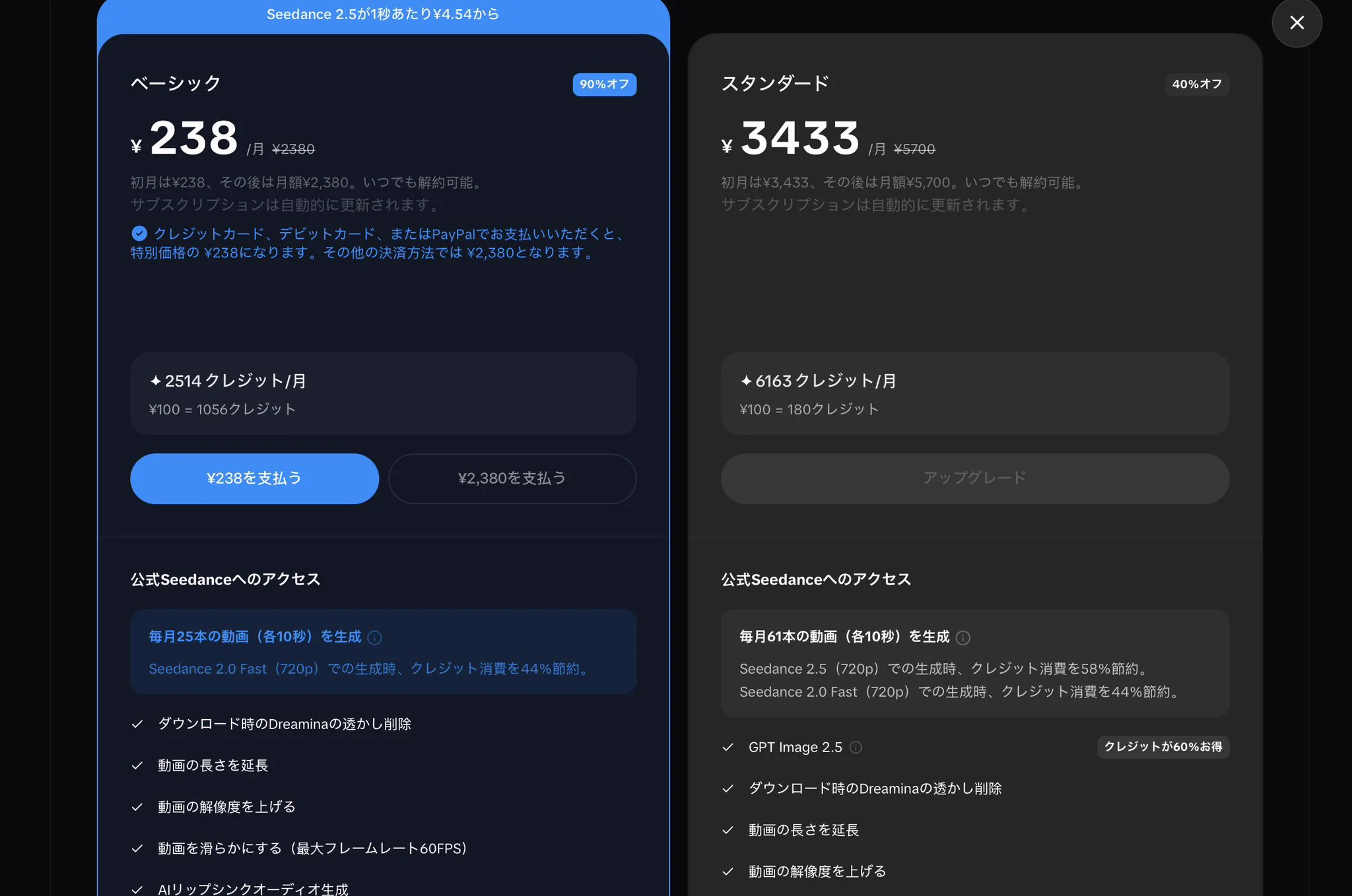Click the 40%オフ badge on the Standard plan
The height and width of the screenshot is (896, 1352).
(x=1197, y=84)
